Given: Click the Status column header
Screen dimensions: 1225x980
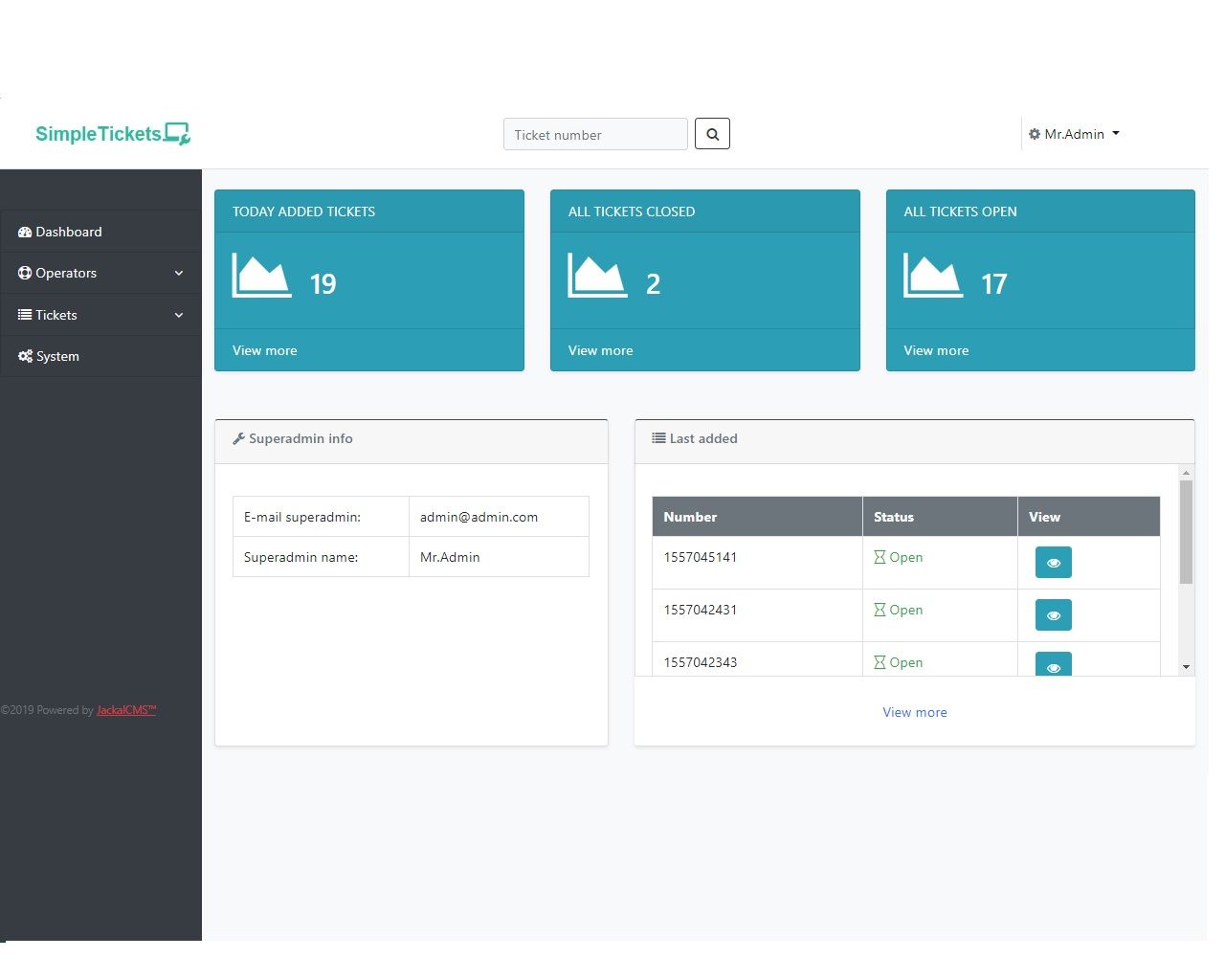Looking at the screenshot, I should pos(940,517).
